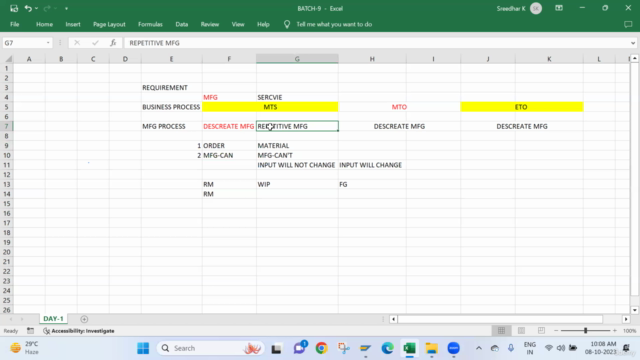Click the zoom out minus button
This screenshot has width=640, height=360.
click(x=556, y=331)
